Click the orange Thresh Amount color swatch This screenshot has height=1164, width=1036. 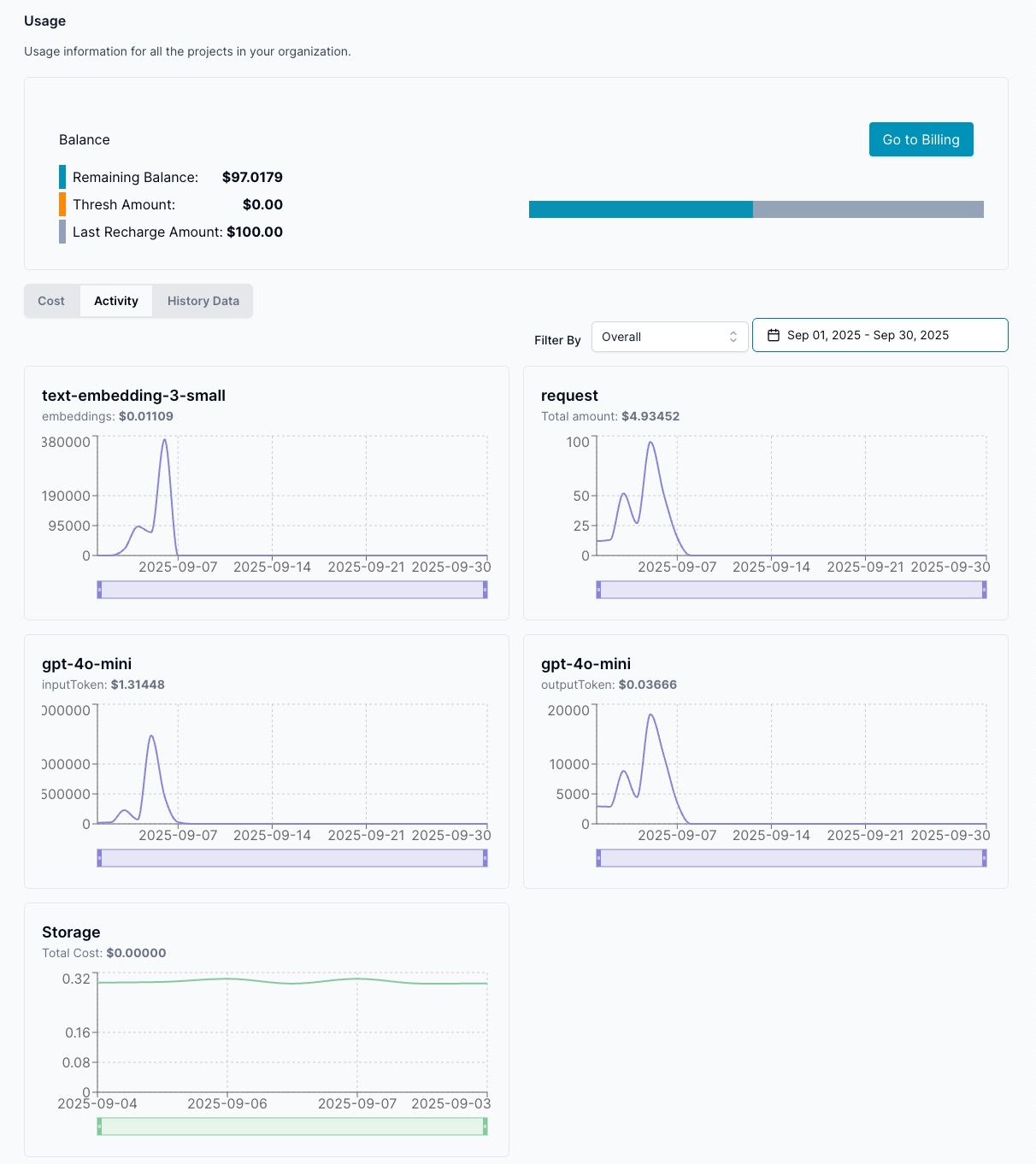point(62,204)
